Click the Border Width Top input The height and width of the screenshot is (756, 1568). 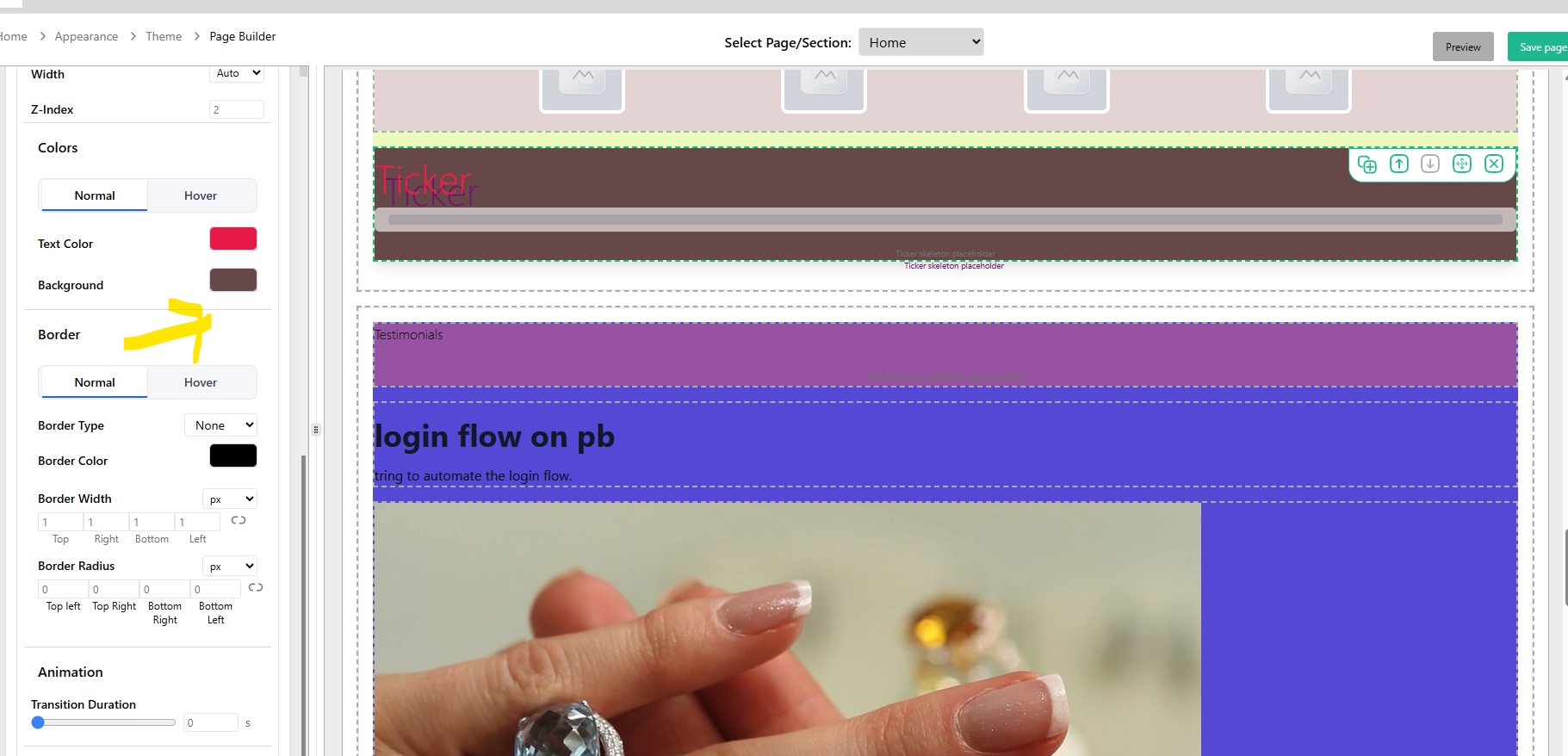[60, 522]
